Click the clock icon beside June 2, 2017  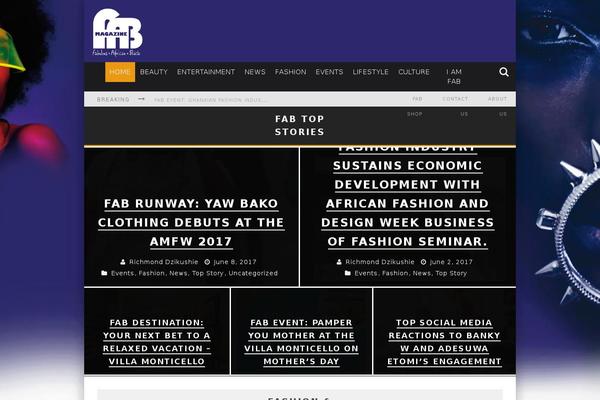pos(424,262)
